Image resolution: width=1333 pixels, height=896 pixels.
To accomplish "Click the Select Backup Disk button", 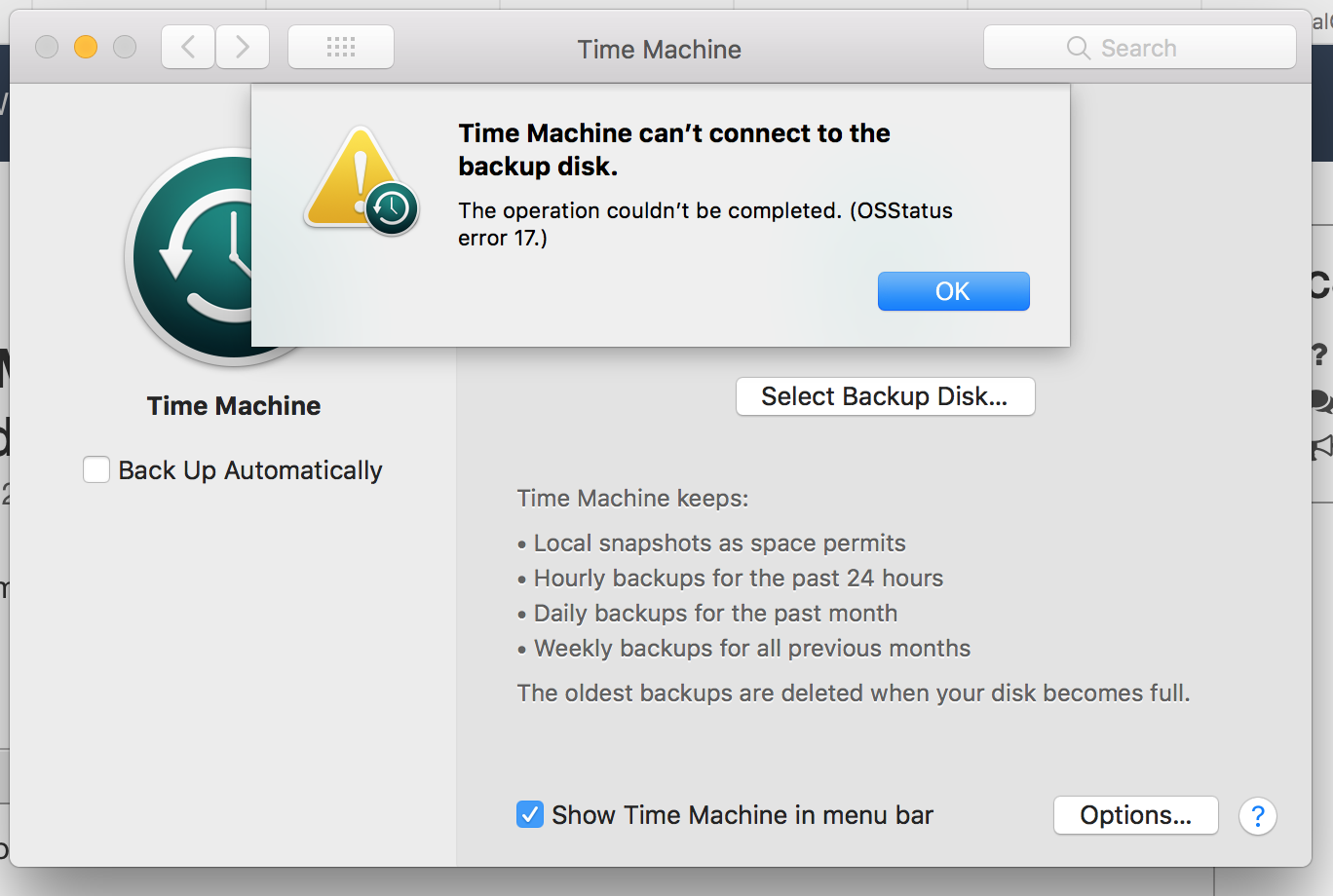I will (884, 396).
